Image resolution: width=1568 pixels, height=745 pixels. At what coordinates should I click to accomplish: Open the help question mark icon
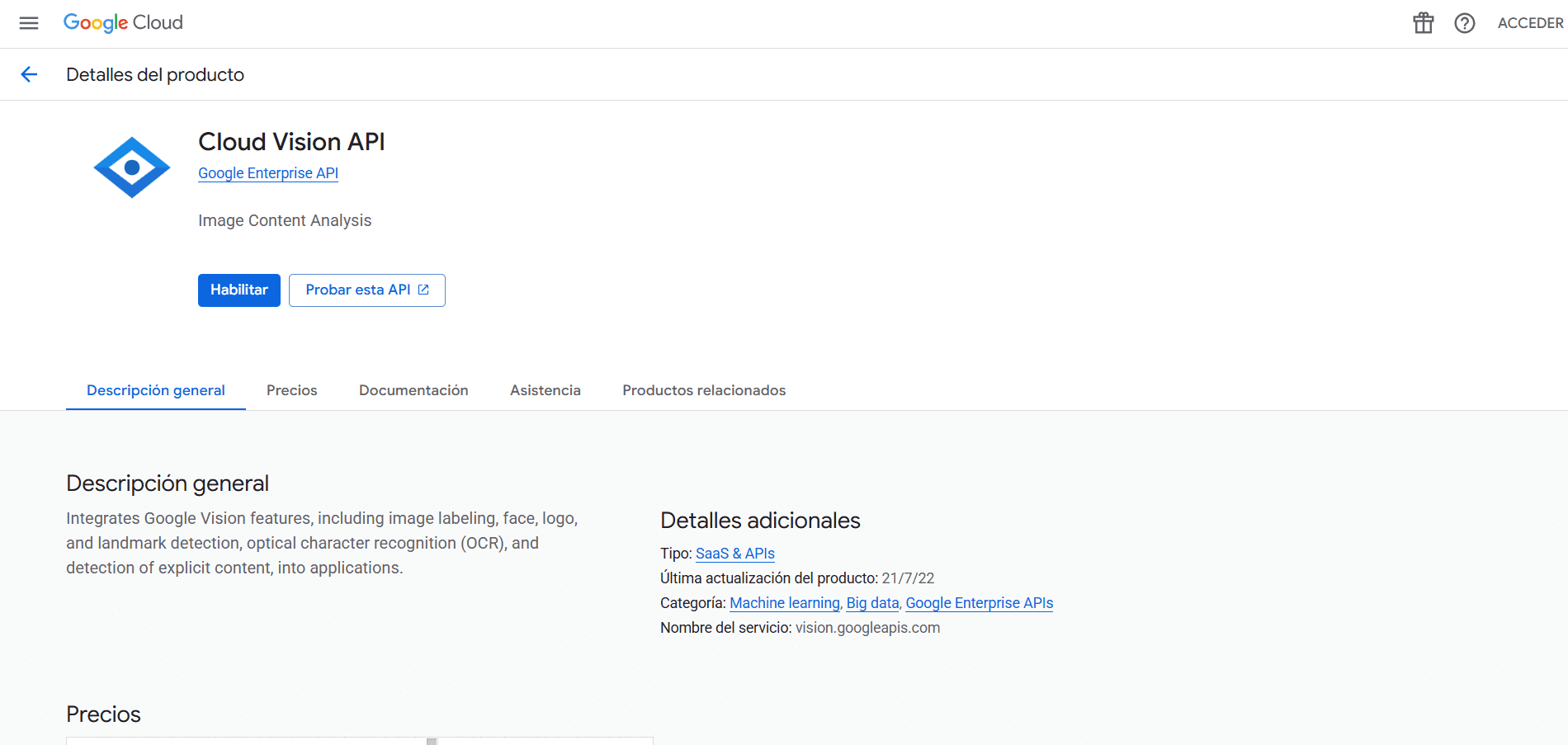point(1465,23)
